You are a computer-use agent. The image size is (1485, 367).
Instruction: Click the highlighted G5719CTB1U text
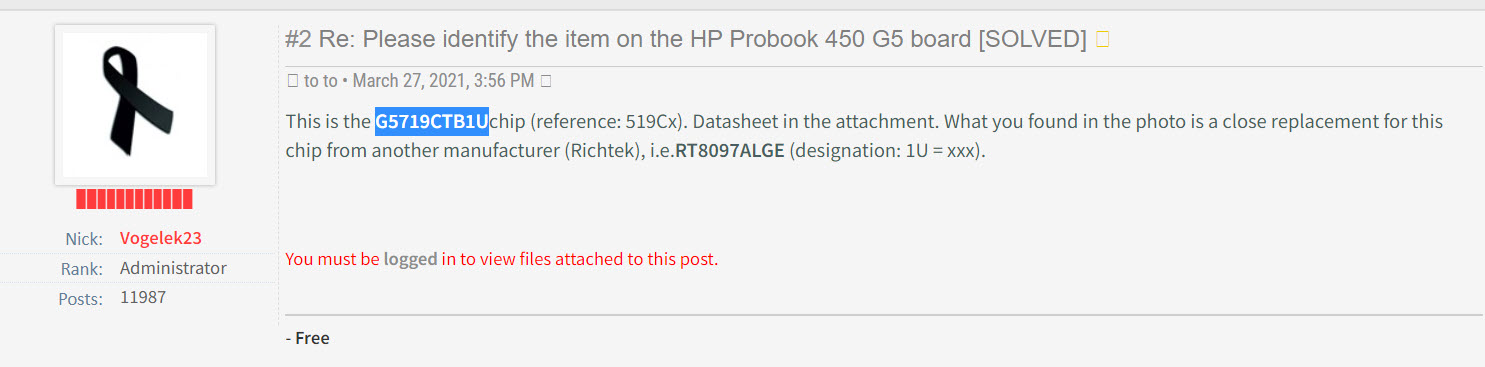432,122
